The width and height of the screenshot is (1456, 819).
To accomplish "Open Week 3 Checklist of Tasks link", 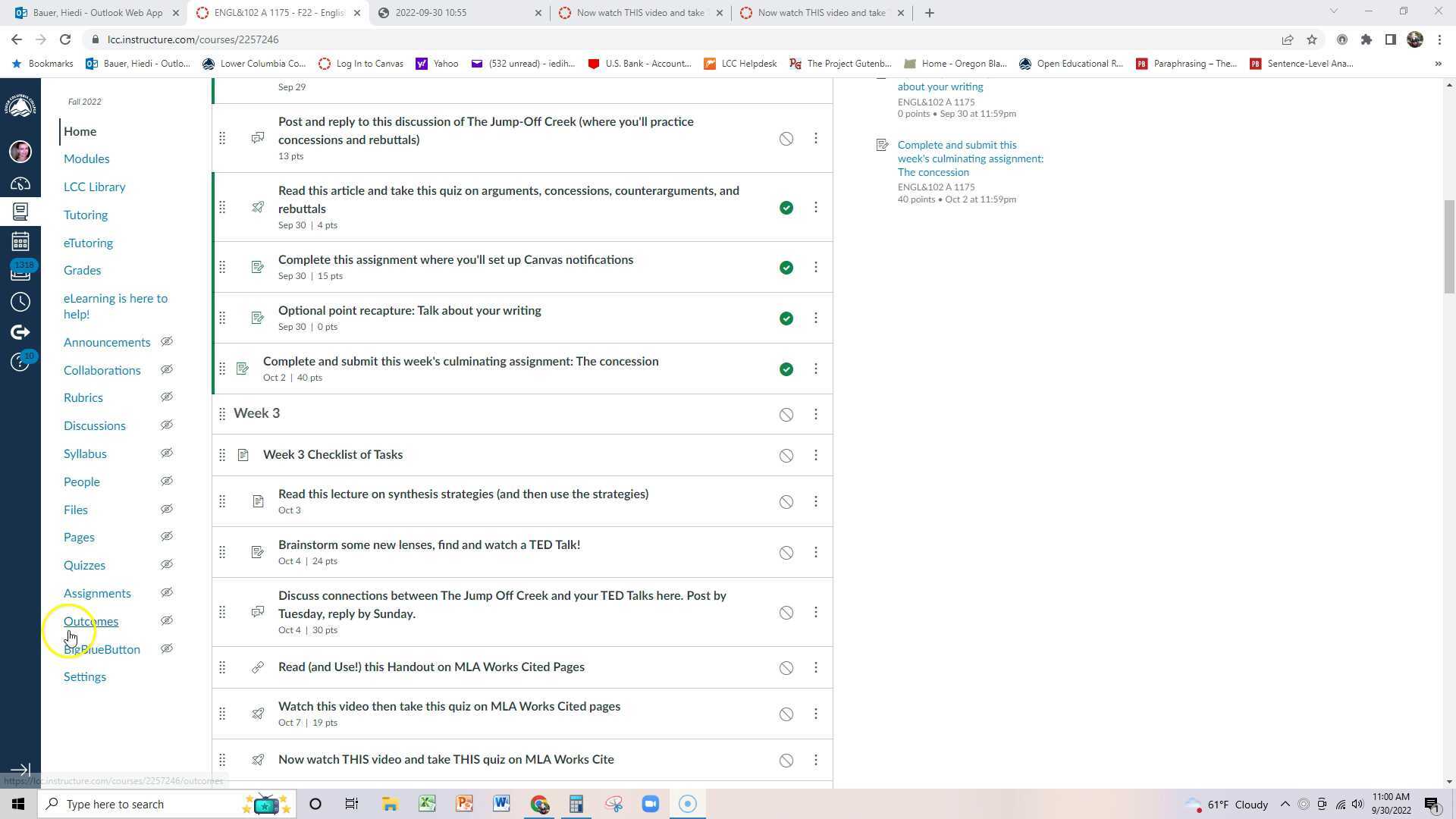I will [x=333, y=455].
